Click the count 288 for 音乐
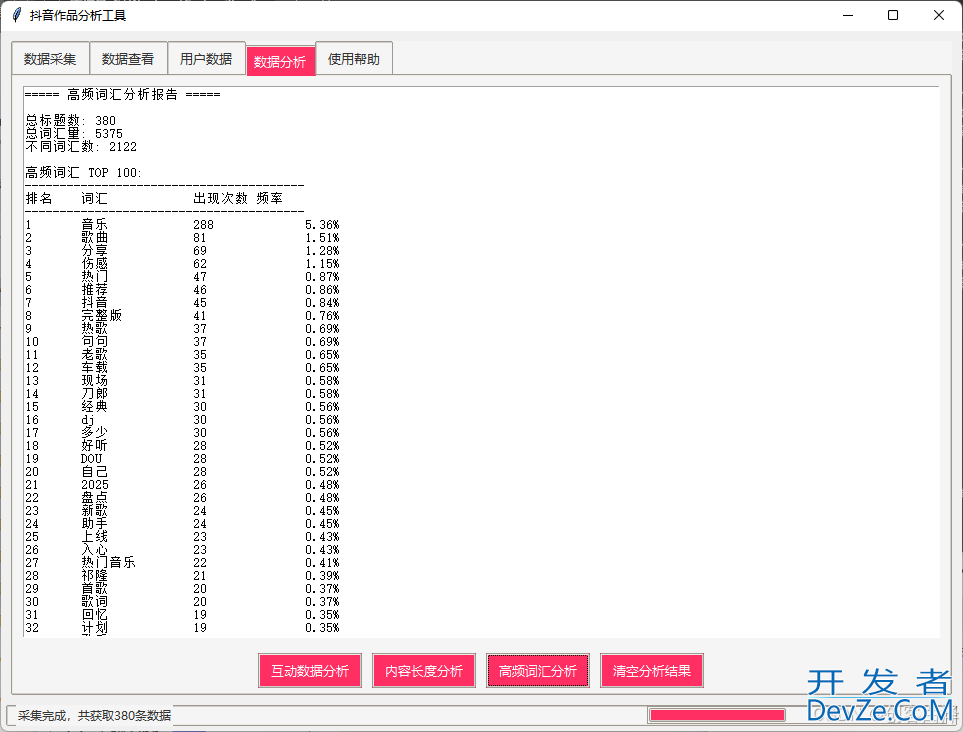Viewport: 963px width, 732px height. coord(203,225)
